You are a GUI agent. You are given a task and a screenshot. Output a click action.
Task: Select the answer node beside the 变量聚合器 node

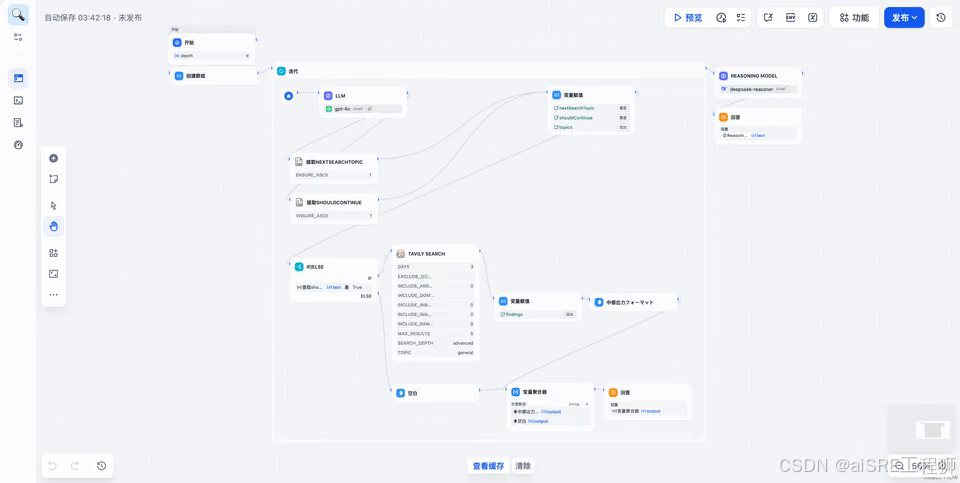pyautogui.click(x=648, y=402)
